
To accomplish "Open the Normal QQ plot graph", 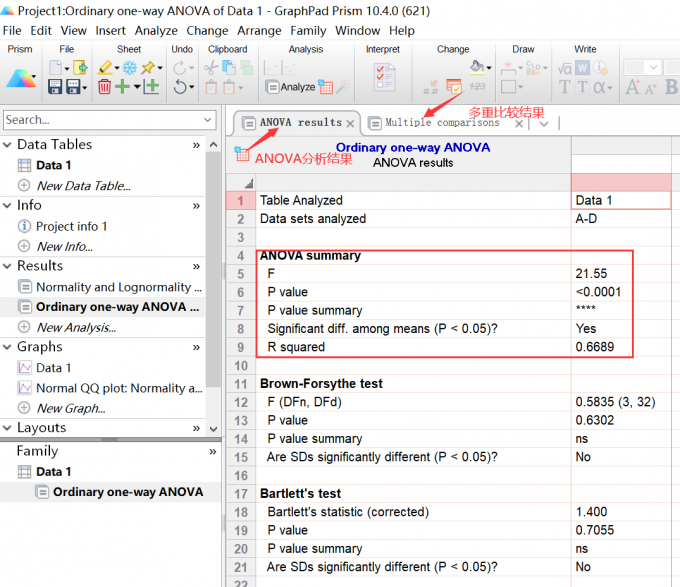I will 119,388.
